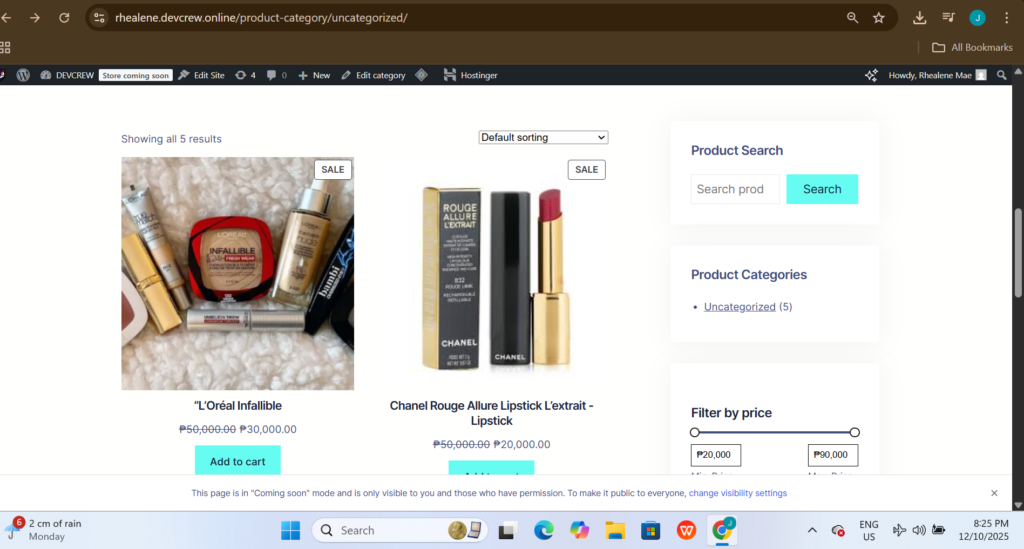The image size is (1024, 549).
Task: Open the Default sorting dropdown
Action: pyautogui.click(x=543, y=137)
